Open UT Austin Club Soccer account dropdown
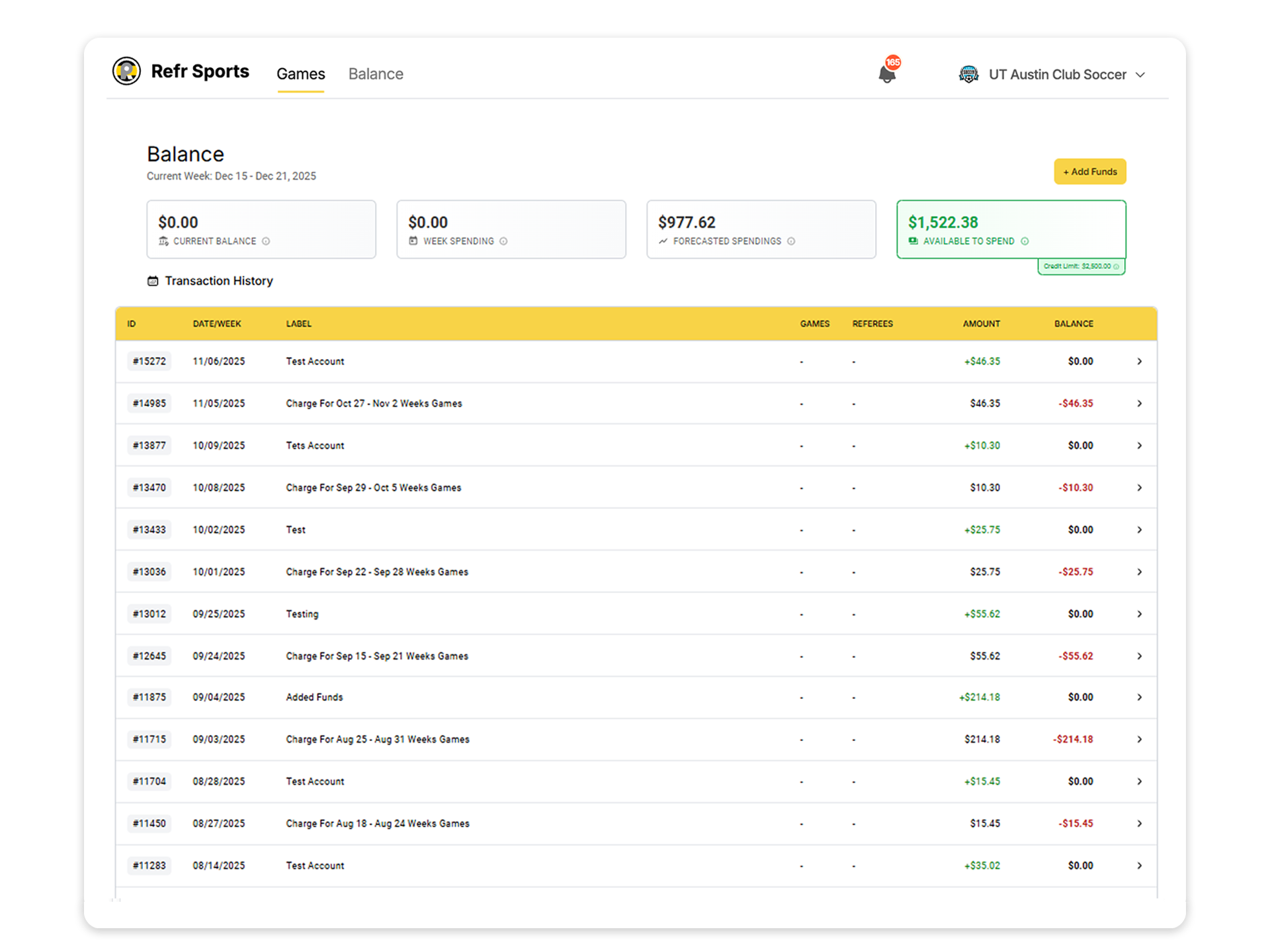 (x=1140, y=75)
